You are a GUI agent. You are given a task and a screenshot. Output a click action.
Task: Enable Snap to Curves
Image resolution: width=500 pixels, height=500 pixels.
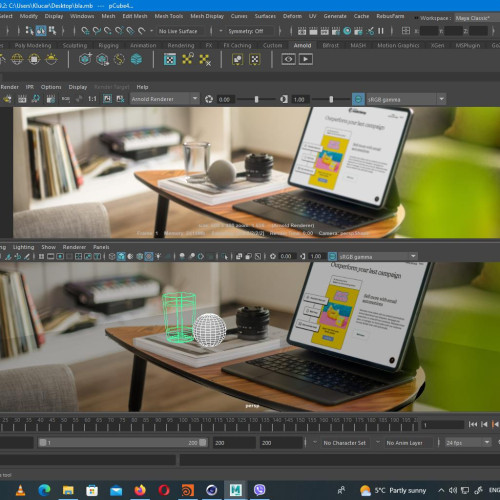tap(97, 31)
